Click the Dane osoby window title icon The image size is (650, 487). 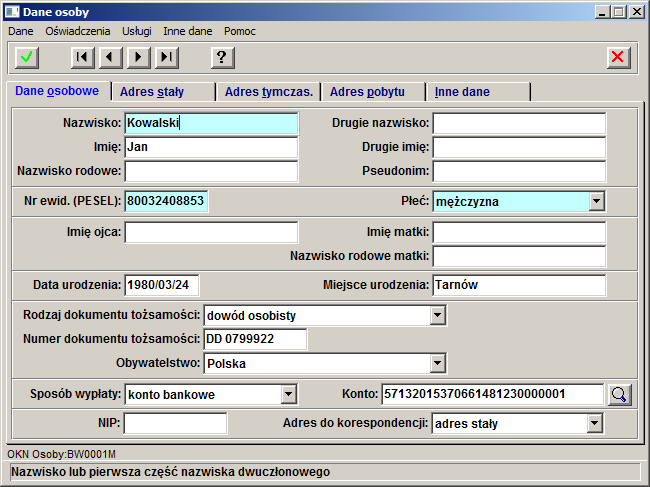12,12
